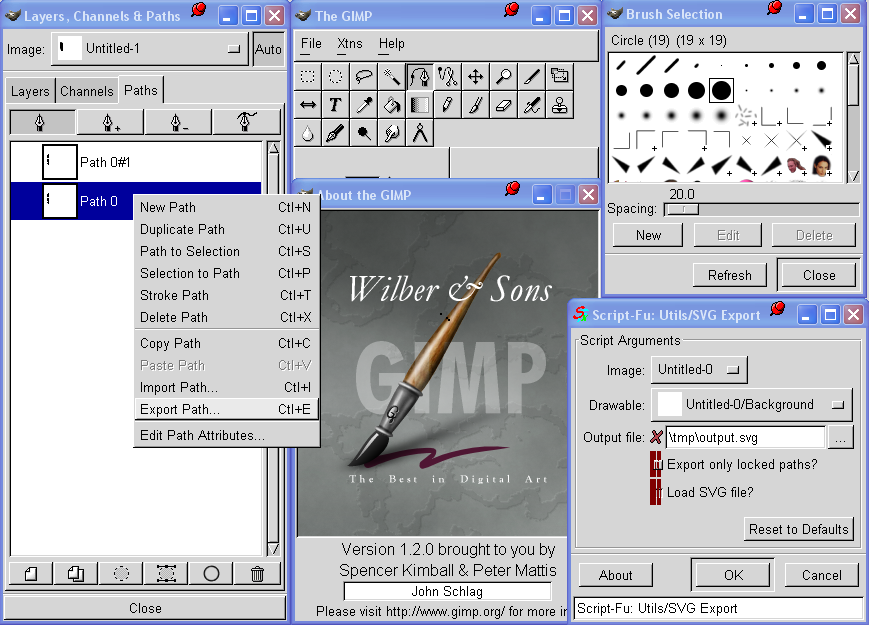The height and width of the screenshot is (625, 869).
Task: Select the Ink pen tool
Action: tap(335, 133)
